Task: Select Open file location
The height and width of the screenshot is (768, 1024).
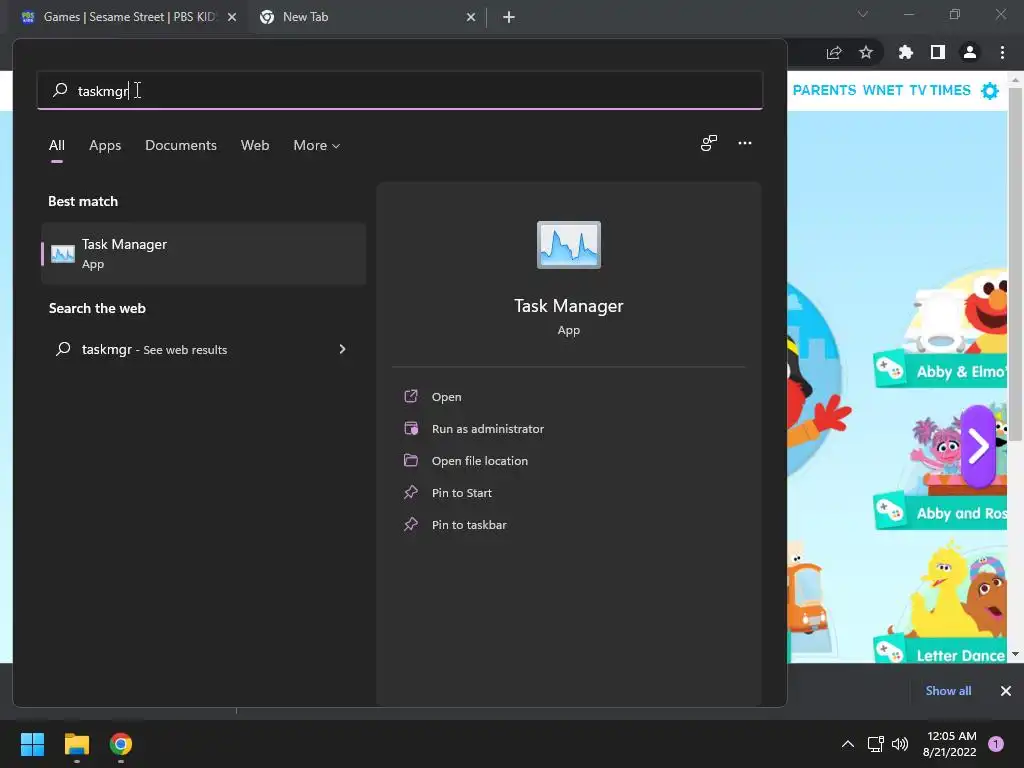Action: point(479,460)
